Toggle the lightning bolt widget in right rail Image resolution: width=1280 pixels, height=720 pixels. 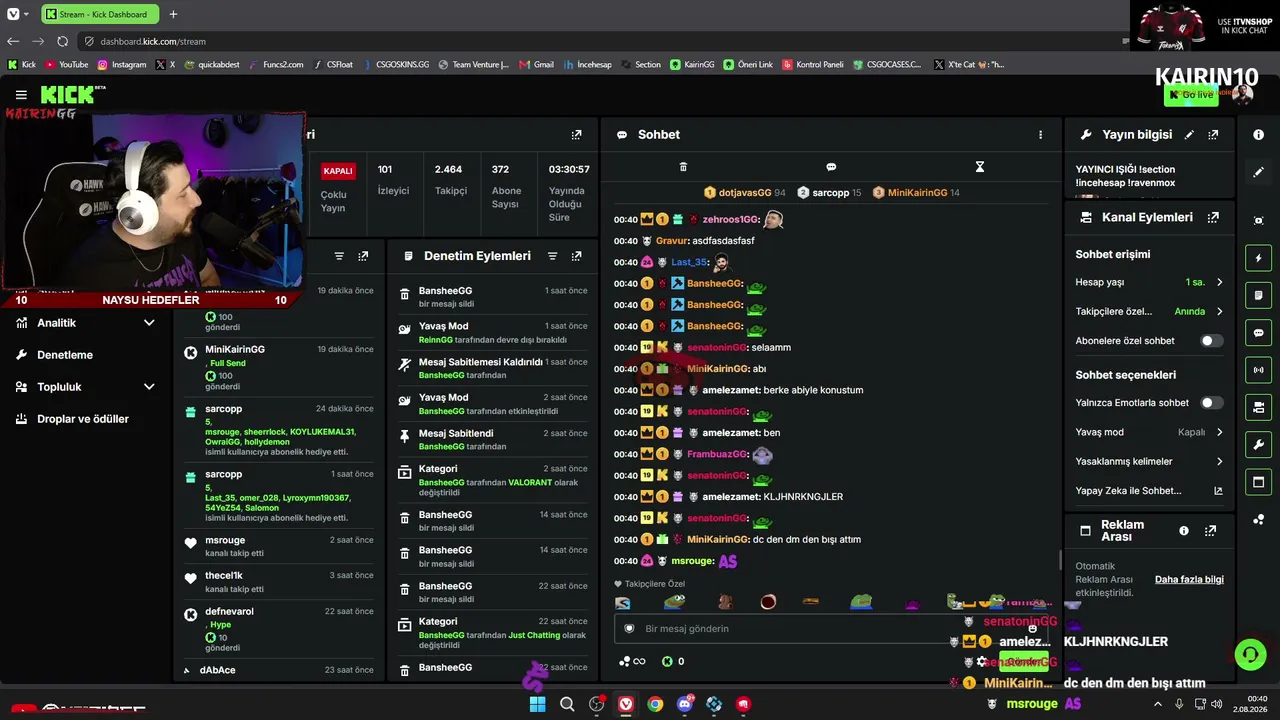point(1258,258)
